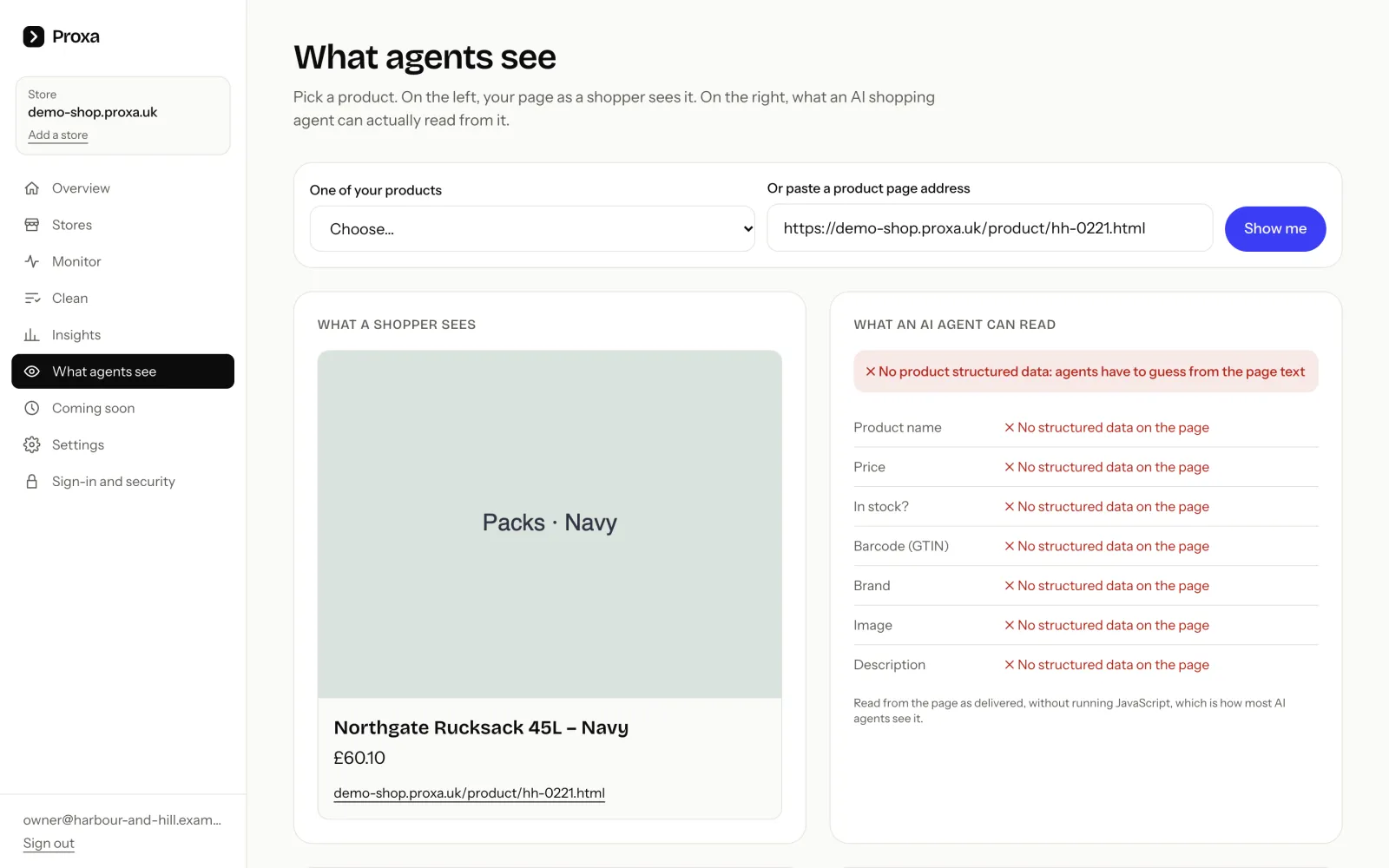
Task: Click the Packs · Navy product image
Action: [550, 524]
